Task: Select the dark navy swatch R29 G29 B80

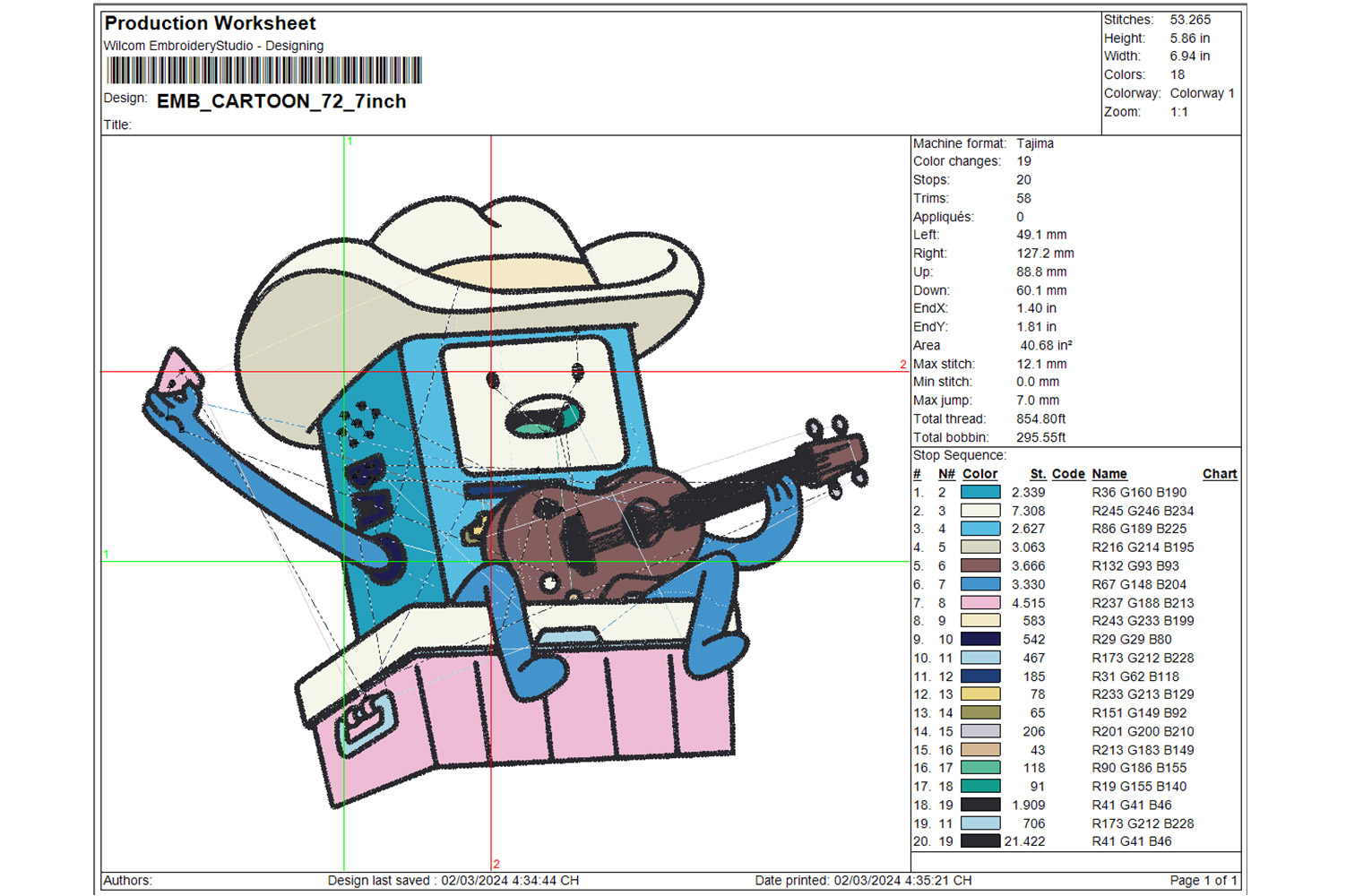Action: pyautogui.click(x=979, y=640)
